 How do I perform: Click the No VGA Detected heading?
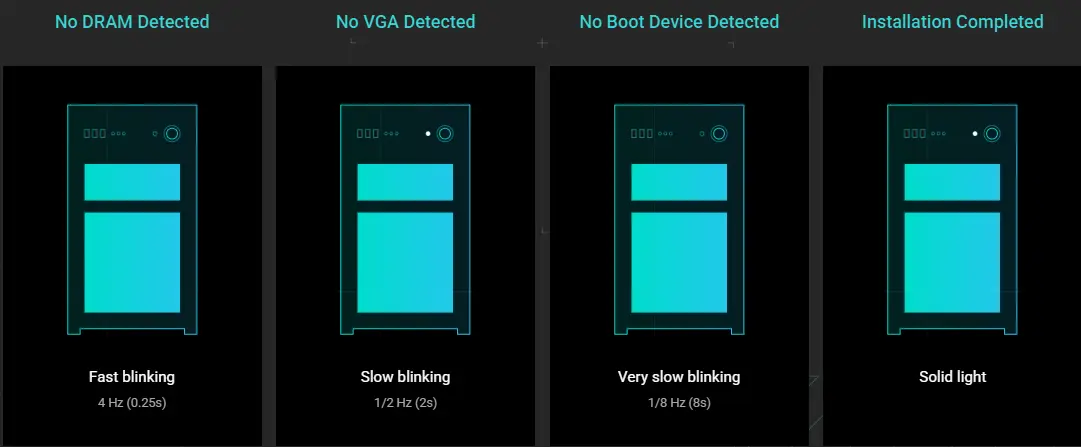405,21
